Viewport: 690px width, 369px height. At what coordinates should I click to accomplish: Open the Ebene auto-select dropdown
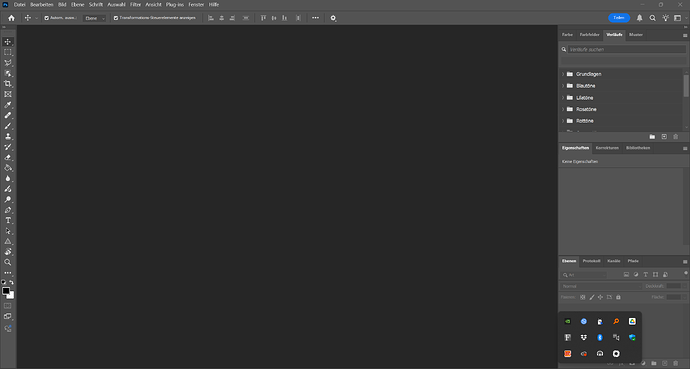click(x=95, y=18)
